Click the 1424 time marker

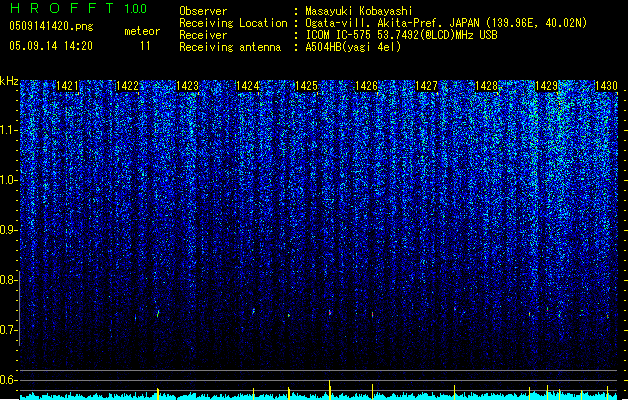tap(248, 86)
